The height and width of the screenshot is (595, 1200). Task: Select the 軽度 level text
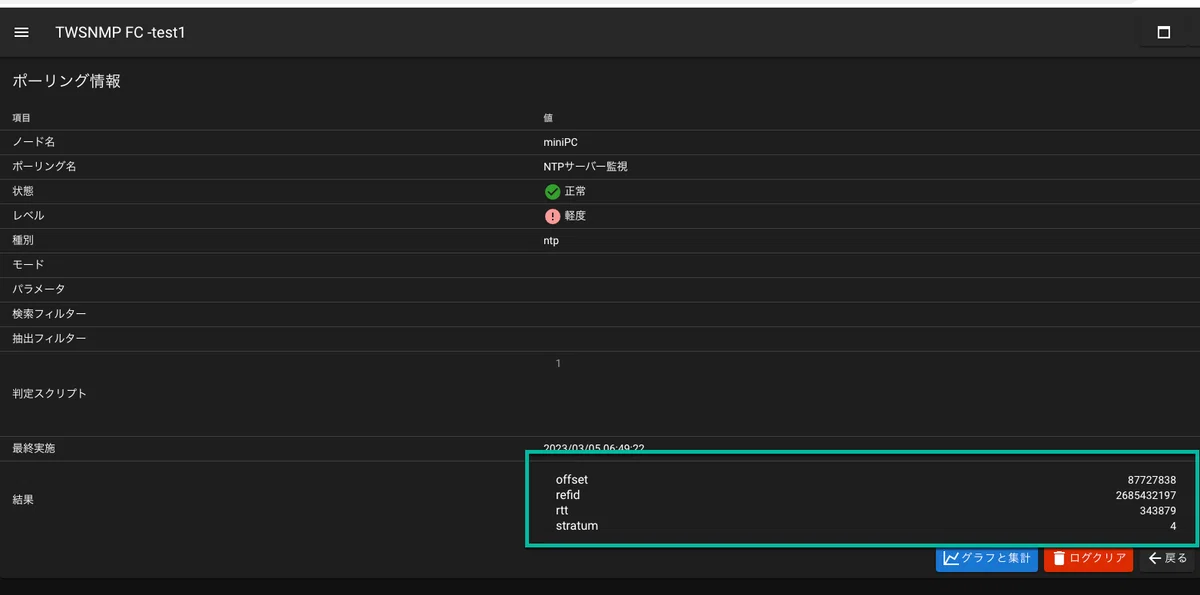[575, 216]
